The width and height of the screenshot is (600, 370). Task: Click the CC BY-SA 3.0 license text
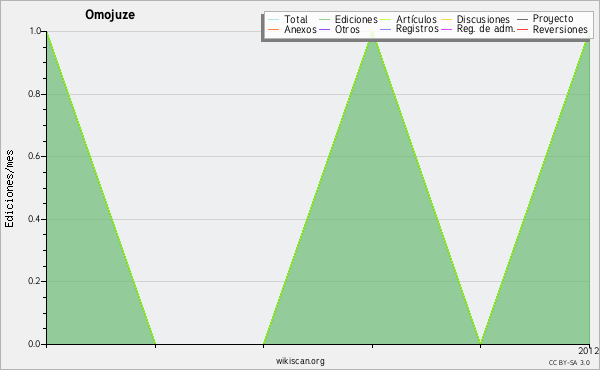[569, 363]
